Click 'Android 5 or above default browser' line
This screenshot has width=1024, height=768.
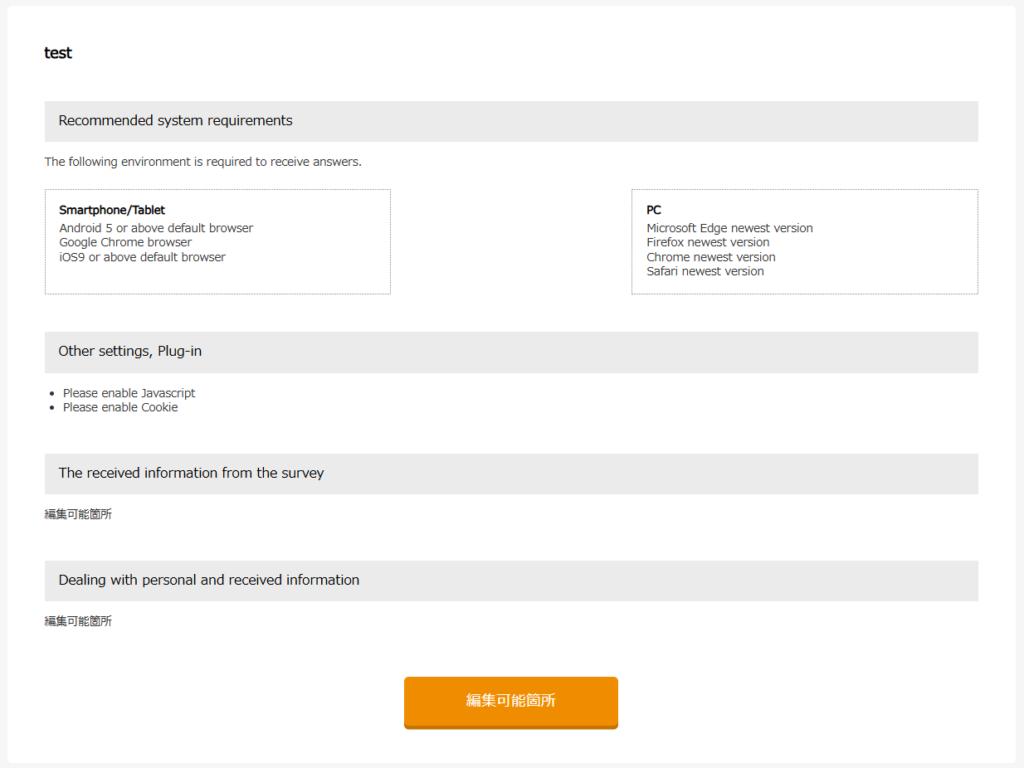[x=156, y=228]
